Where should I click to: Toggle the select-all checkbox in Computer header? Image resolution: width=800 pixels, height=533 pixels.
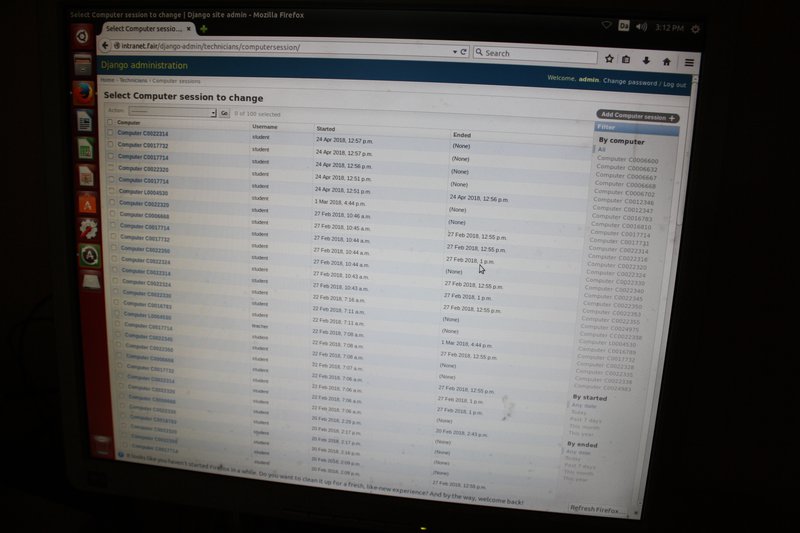pos(110,122)
